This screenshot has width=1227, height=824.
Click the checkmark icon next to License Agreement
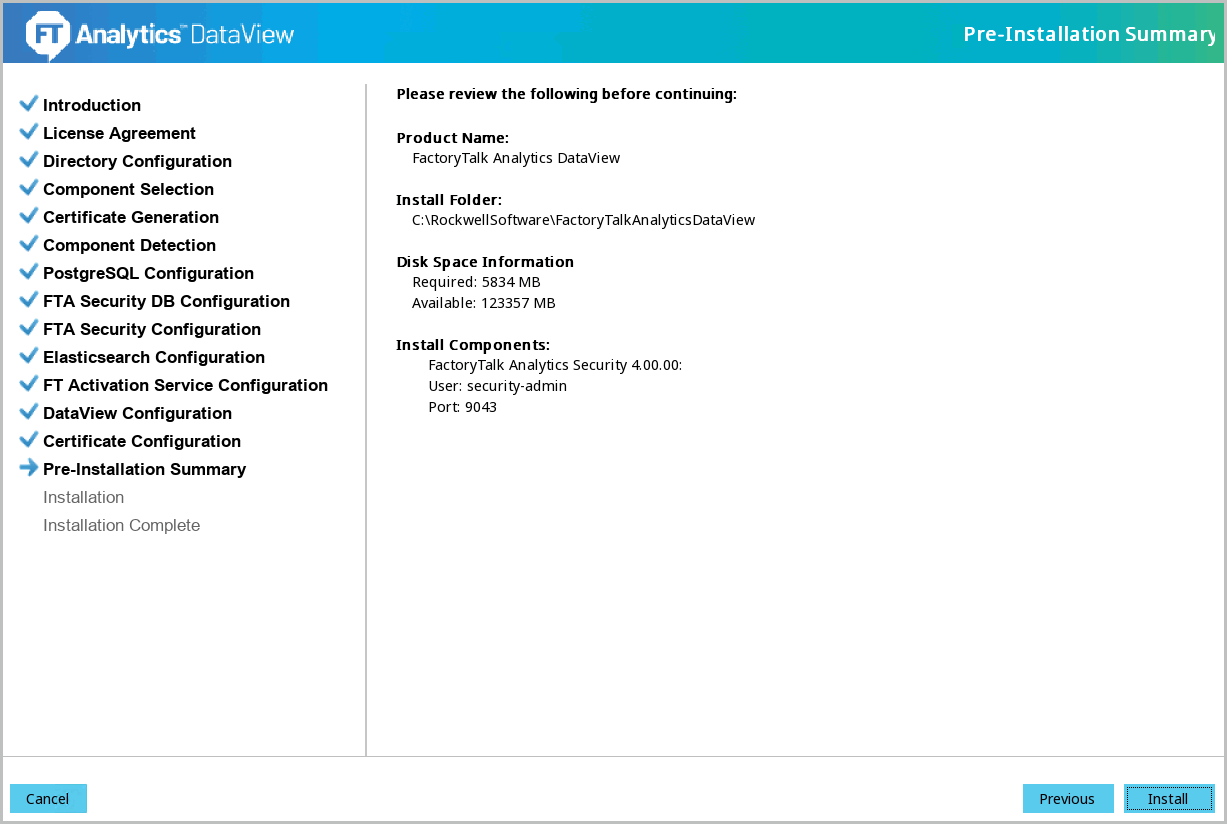(x=29, y=132)
